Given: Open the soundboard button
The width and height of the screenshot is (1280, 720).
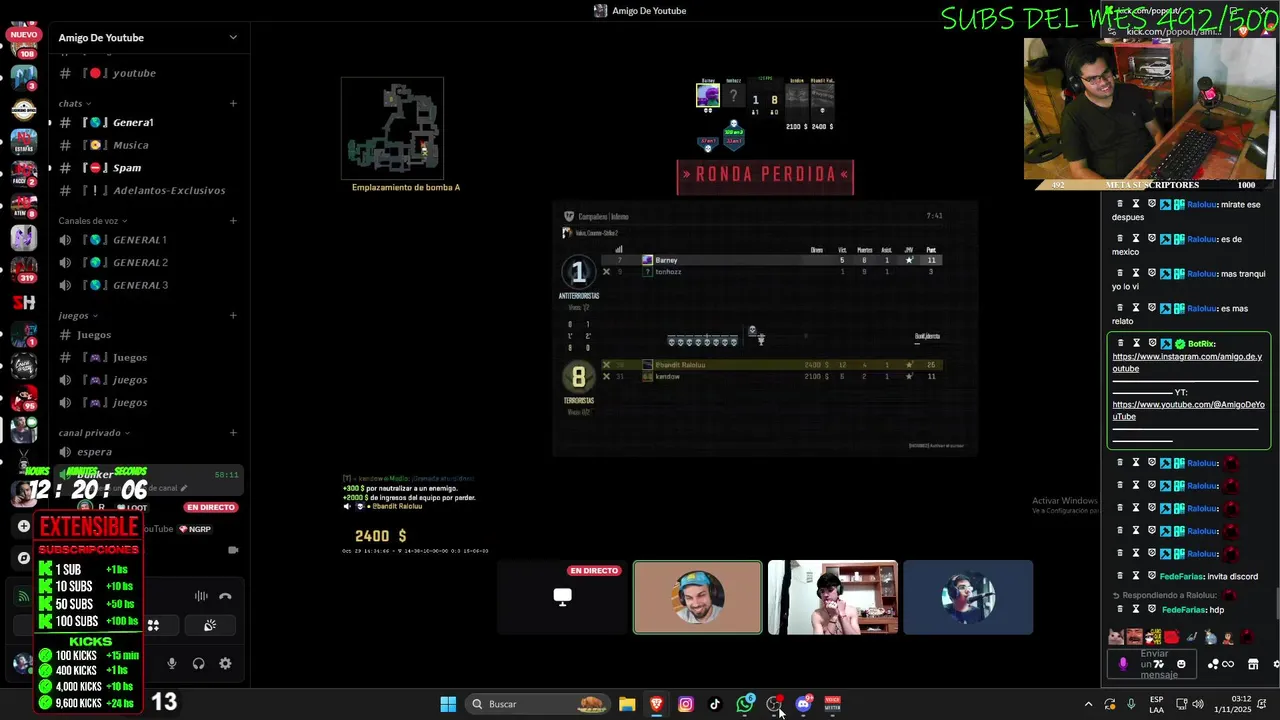Looking at the screenshot, I should pos(210,625).
